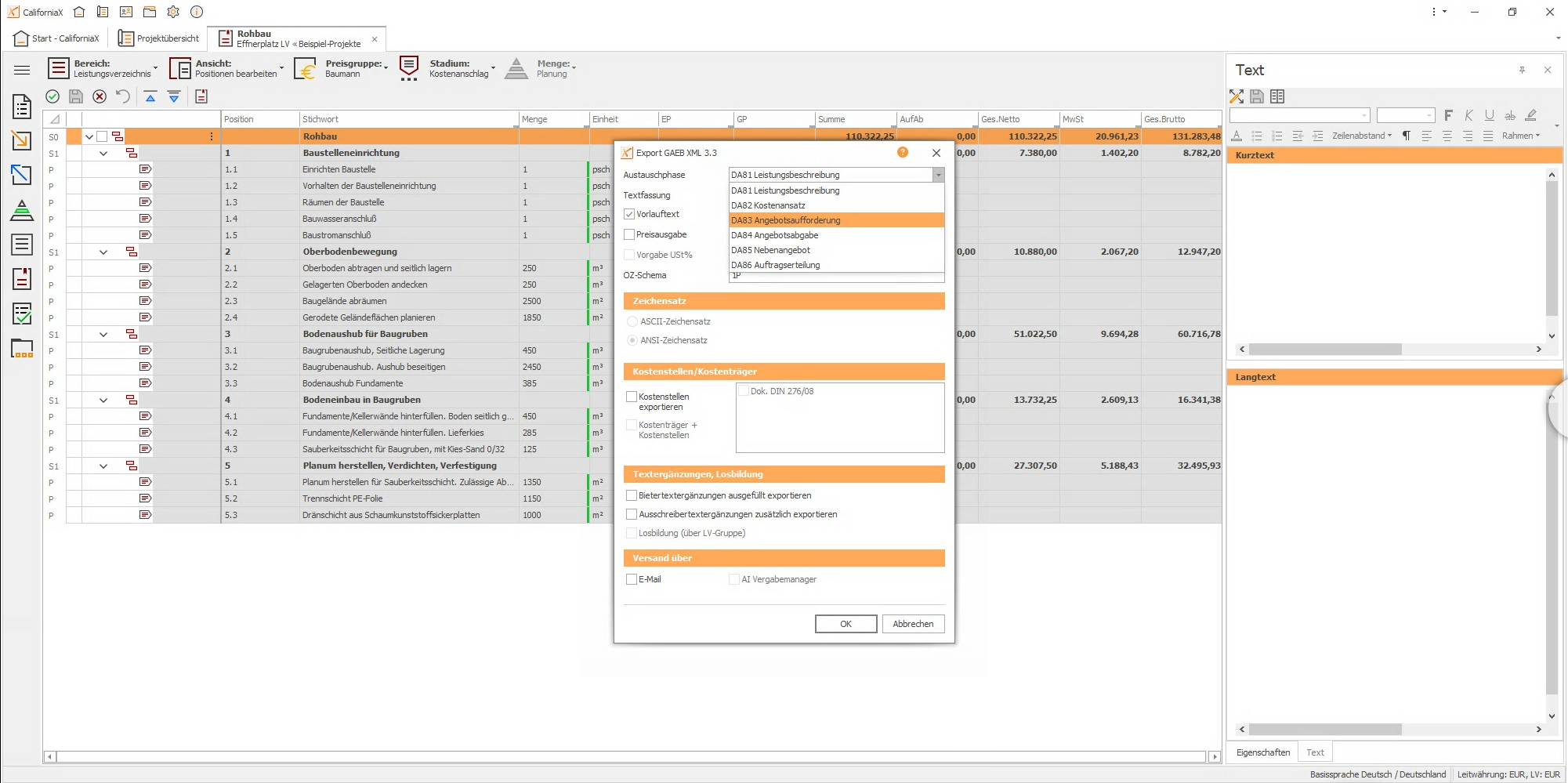The height and width of the screenshot is (783, 1568).
Task: Click the Kurztext horizontal scrollbar
Action: [1324, 350]
